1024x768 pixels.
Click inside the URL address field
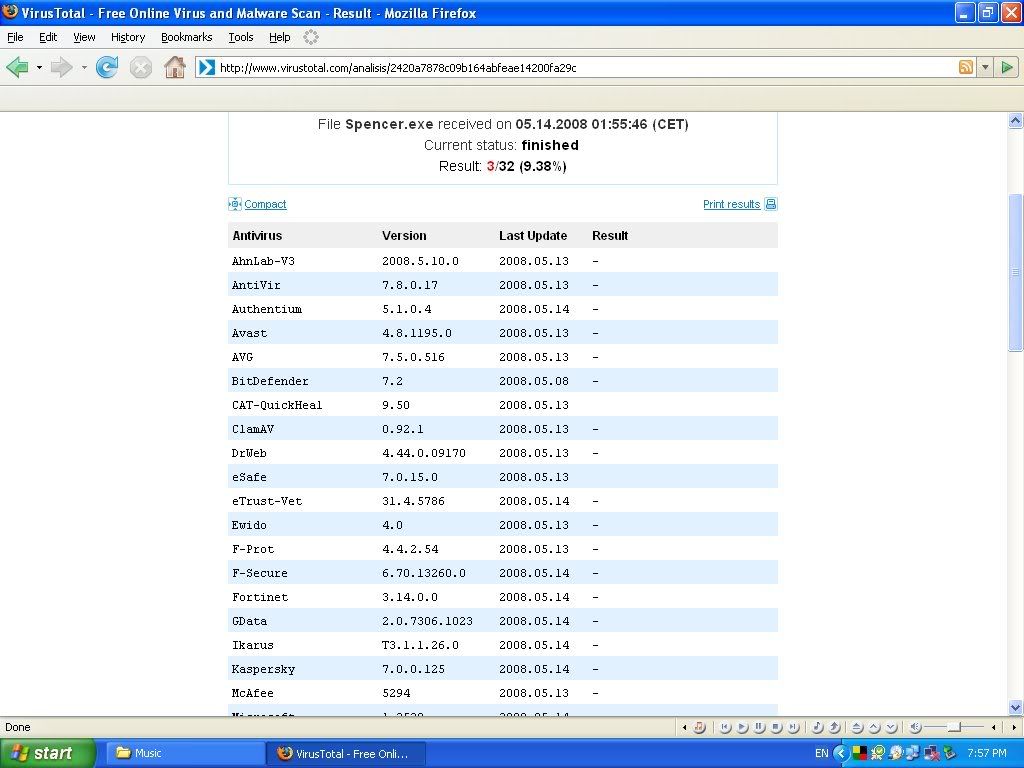[x=580, y=68]
